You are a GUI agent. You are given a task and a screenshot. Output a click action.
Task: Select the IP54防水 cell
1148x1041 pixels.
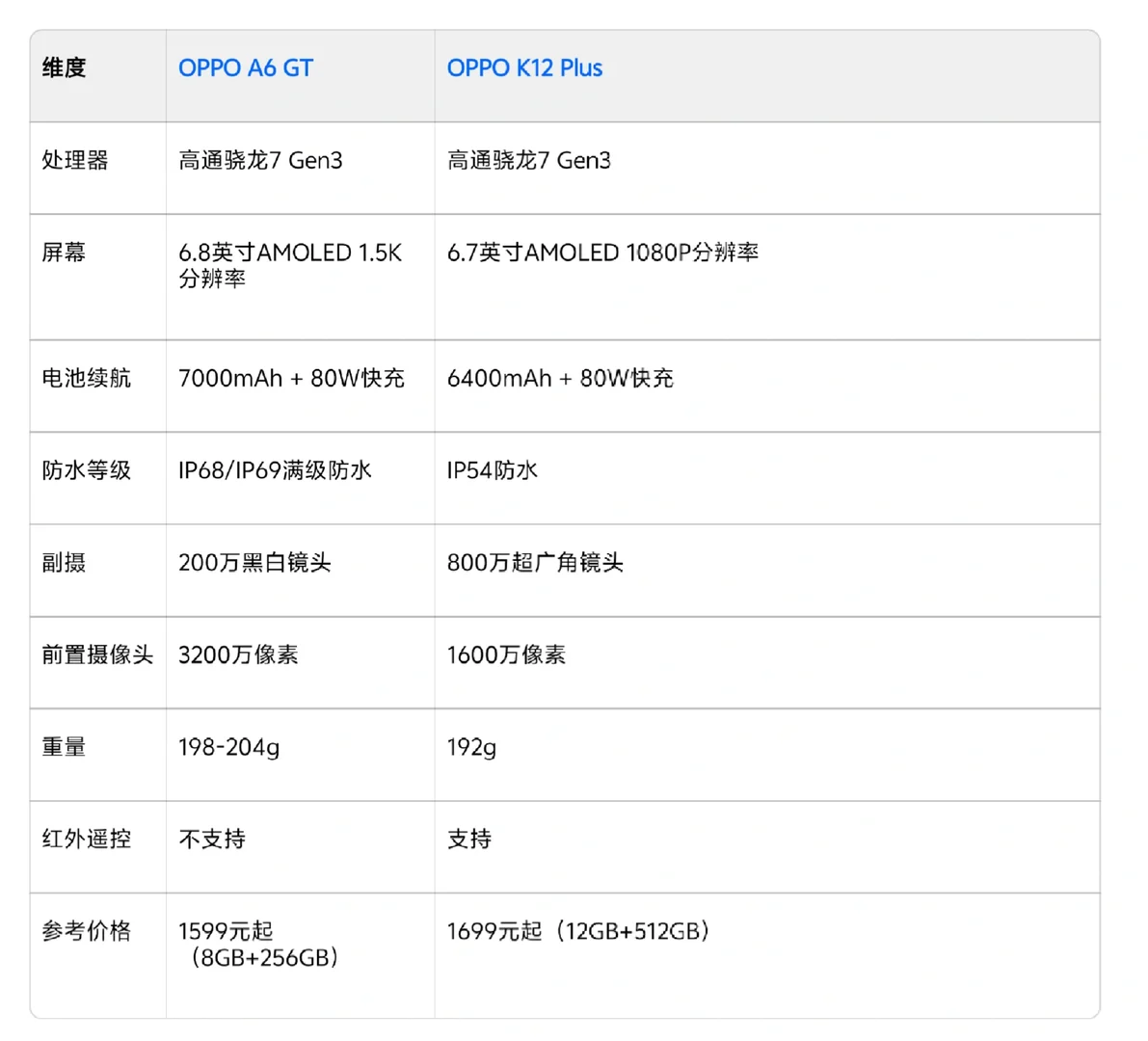pos(493,469)
